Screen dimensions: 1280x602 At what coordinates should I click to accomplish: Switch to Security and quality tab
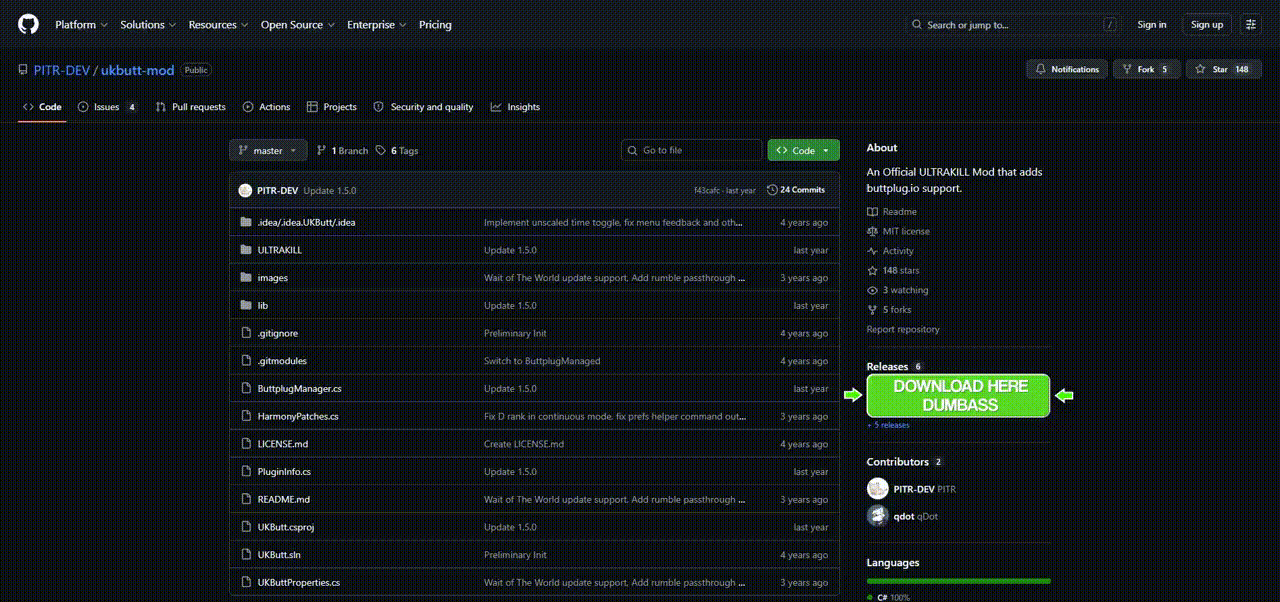tap(423, 107)
